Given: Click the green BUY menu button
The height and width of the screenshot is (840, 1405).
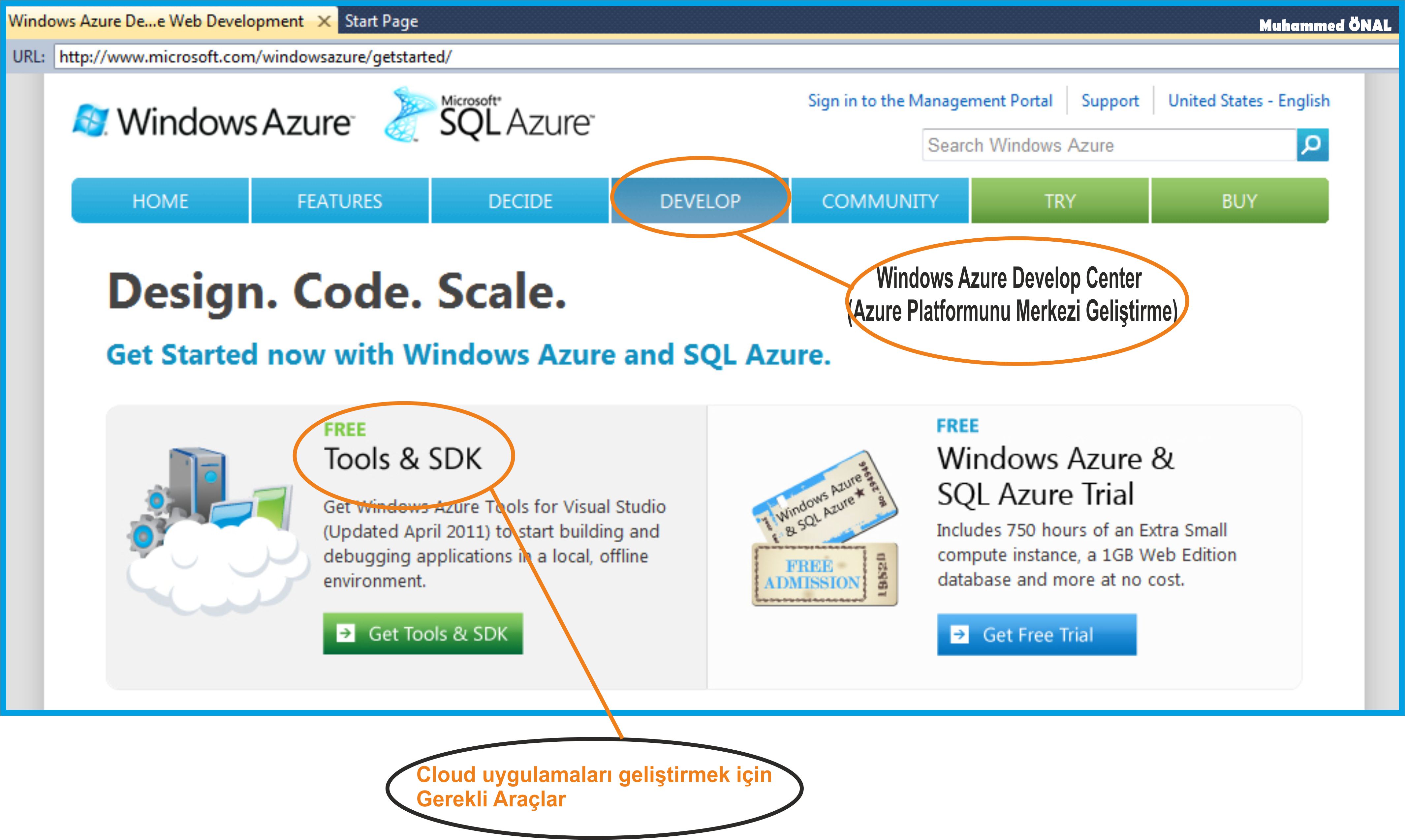Looking at the screenshot, I should [1239, 201].
